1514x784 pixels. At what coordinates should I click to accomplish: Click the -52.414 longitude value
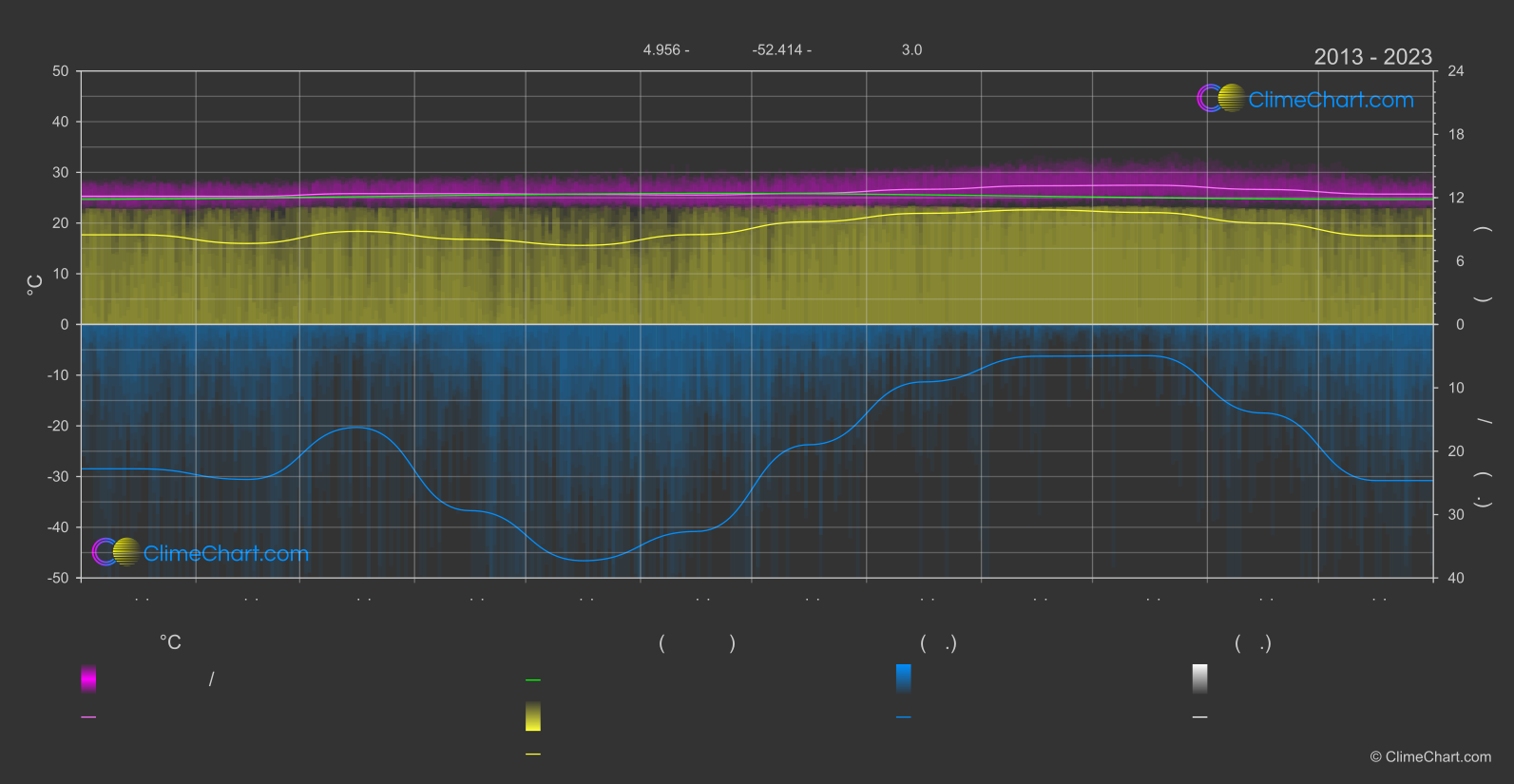(781, 49)
